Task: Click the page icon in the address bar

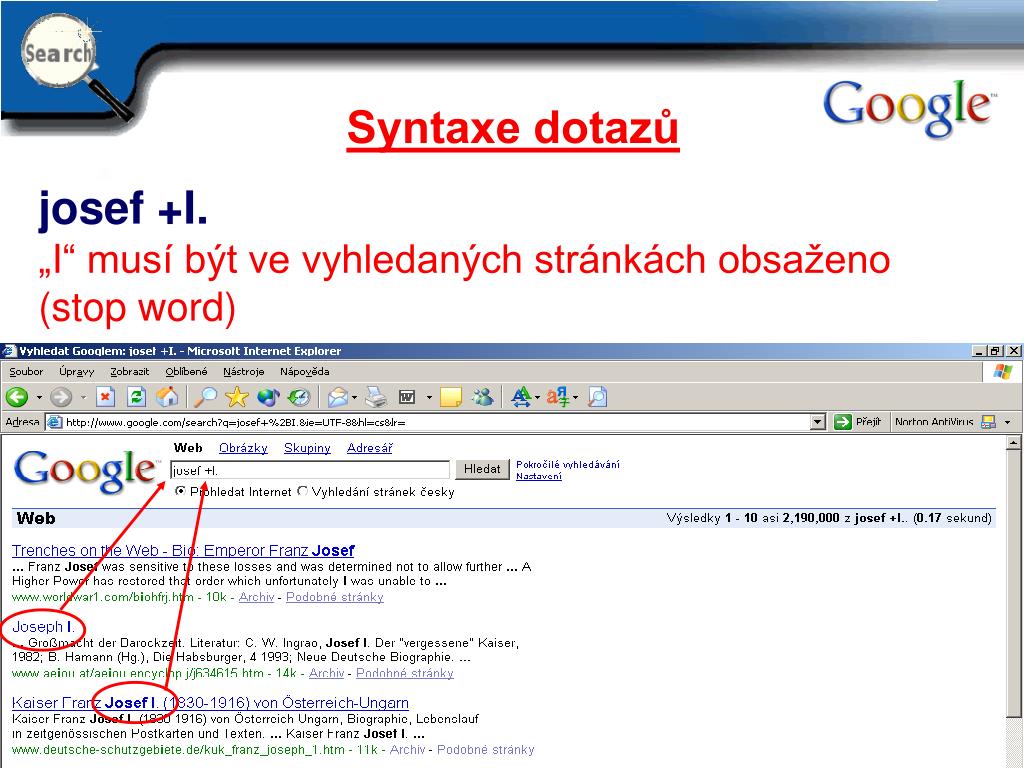Action: tap(55, 422)
